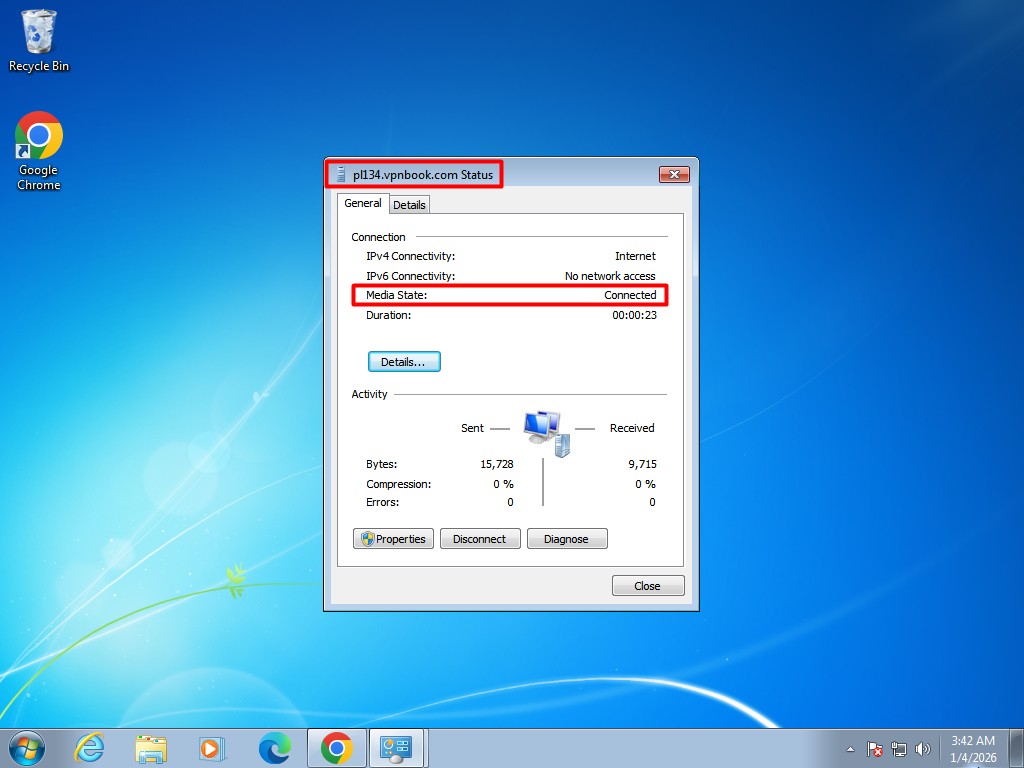Run Diagnose for the VPN connection

(x=567, y=538)
